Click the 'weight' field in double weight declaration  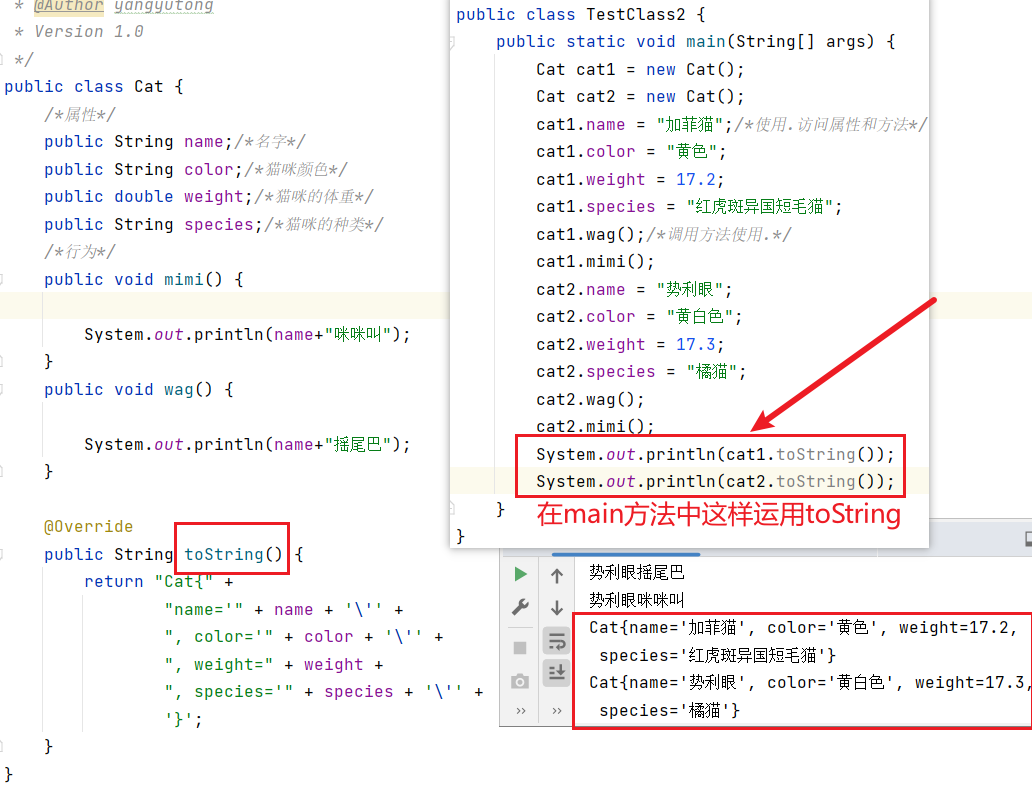click(x=214, y=196)
